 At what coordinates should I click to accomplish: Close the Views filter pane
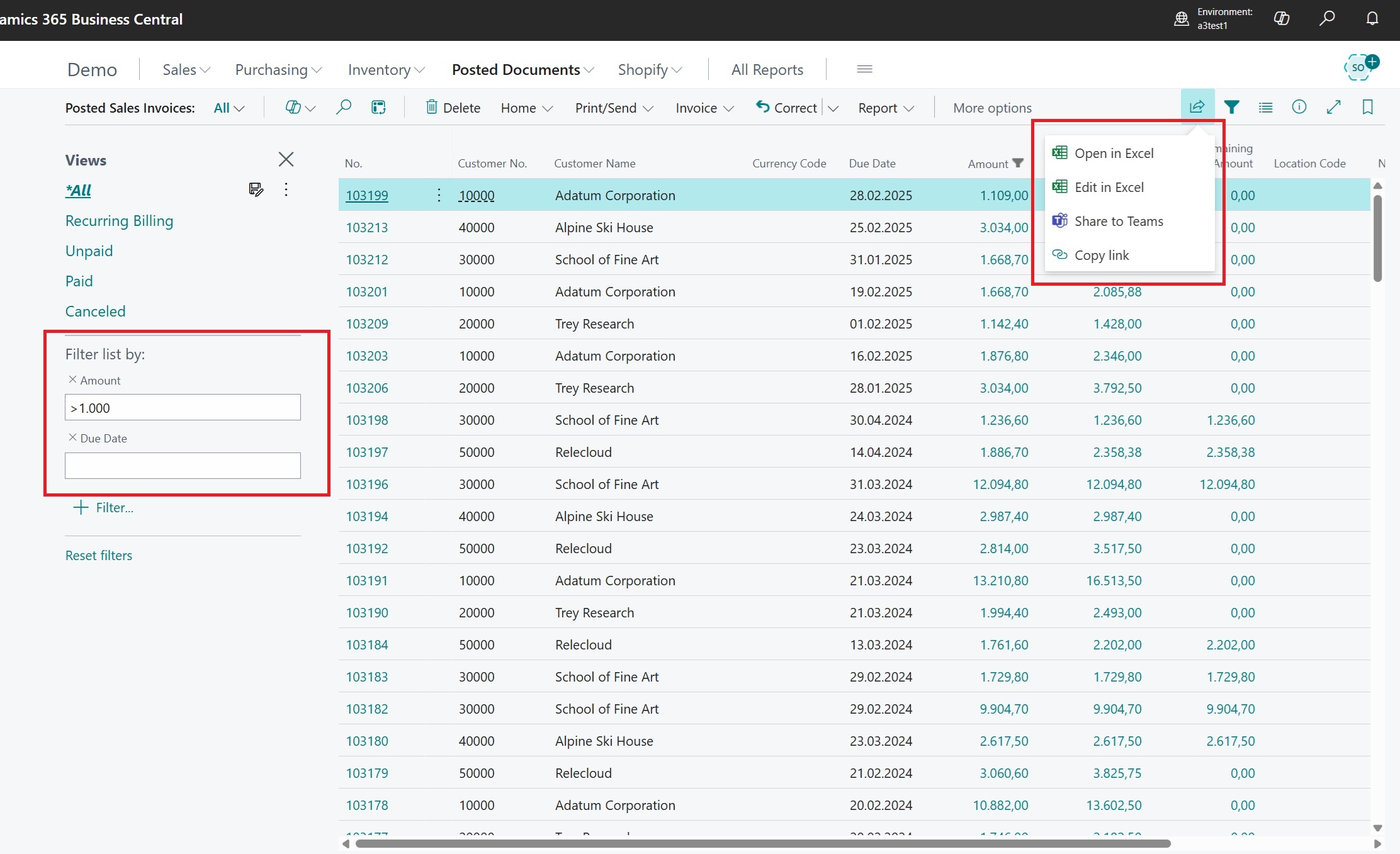(286, 159)
